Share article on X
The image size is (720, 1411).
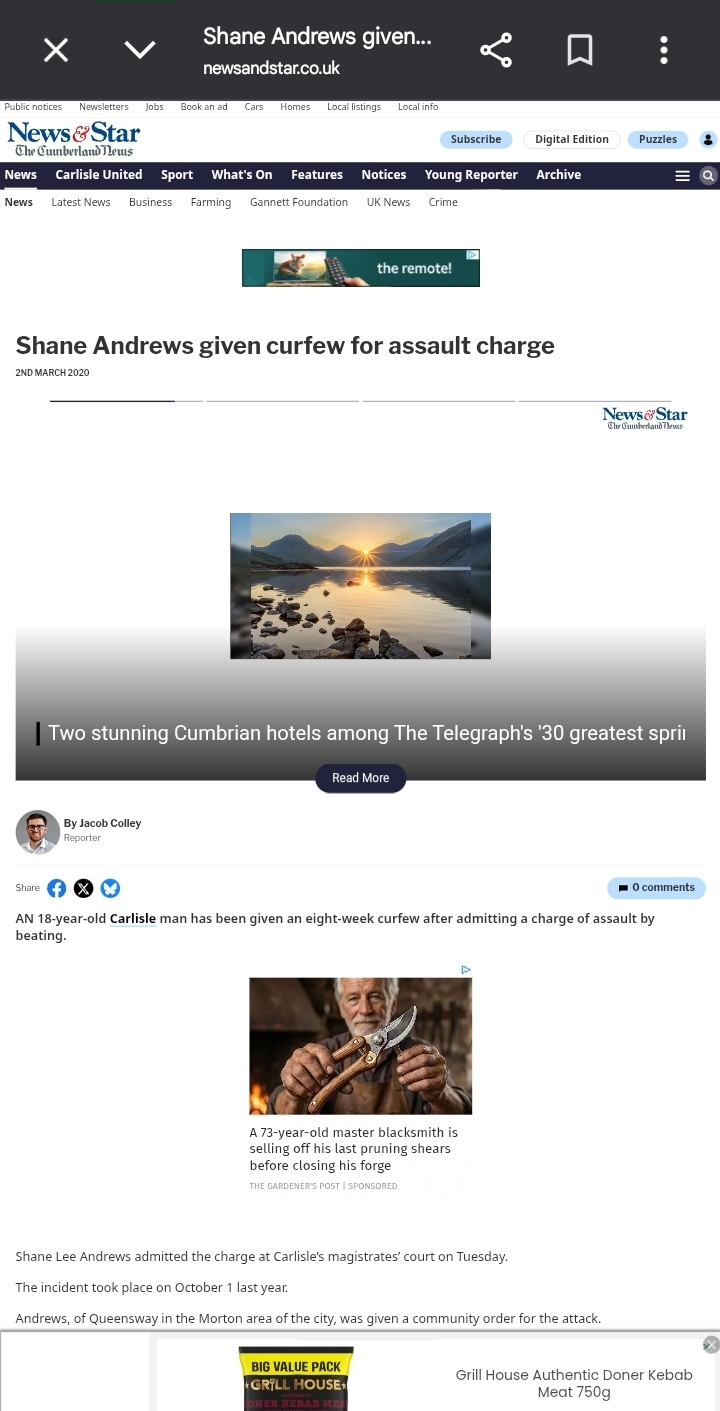(84, 888)
